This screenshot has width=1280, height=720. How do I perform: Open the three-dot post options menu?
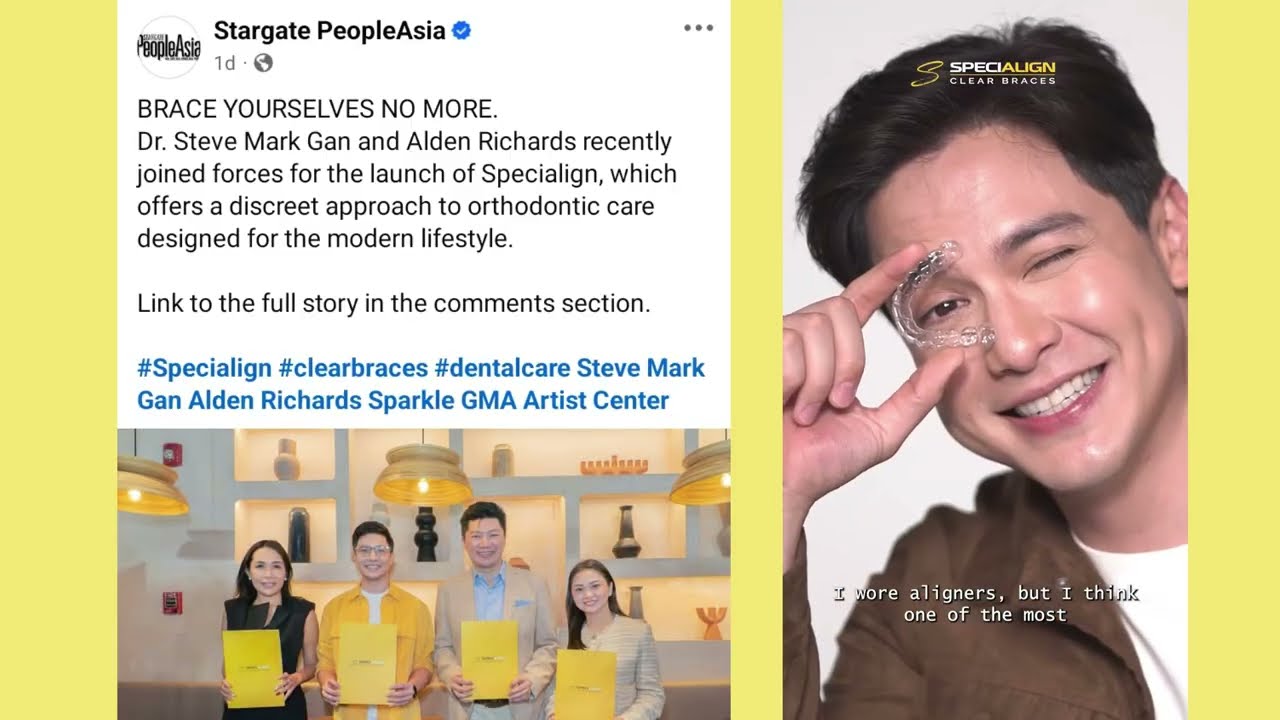(698, 28)
